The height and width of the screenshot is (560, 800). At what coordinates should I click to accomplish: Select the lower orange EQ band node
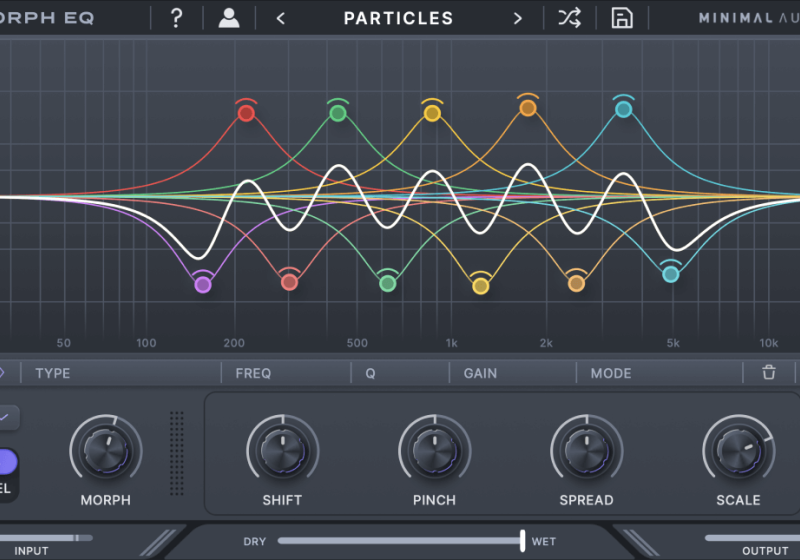[576, 283]
